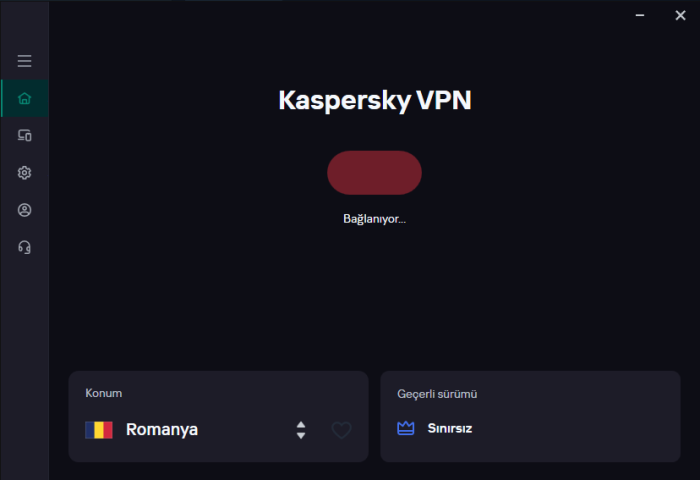700x480 pixels.
Task: Favorite Romanya with the heart icon
Action: (x=342, y=430)
